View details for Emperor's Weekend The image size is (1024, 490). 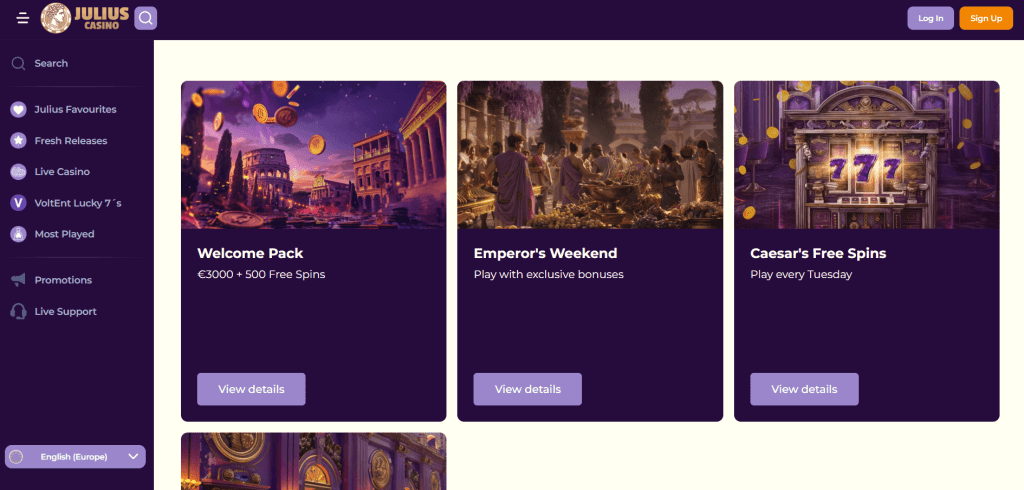point(527,389)
